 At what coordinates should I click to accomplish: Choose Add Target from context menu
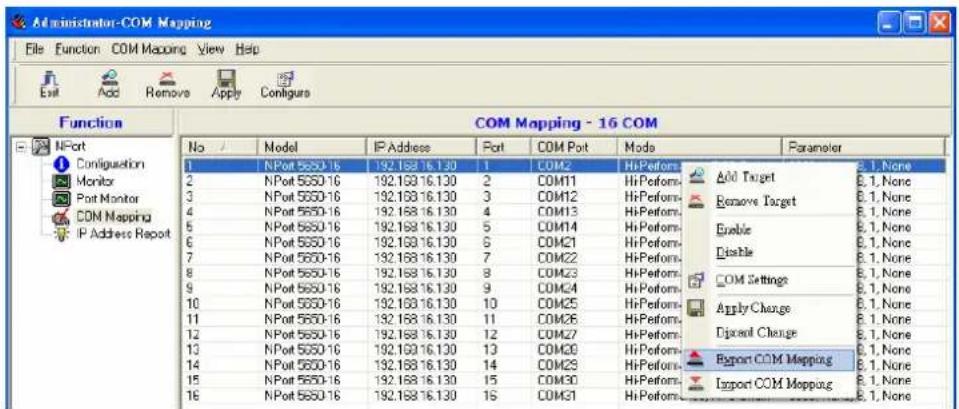[769, 177]
